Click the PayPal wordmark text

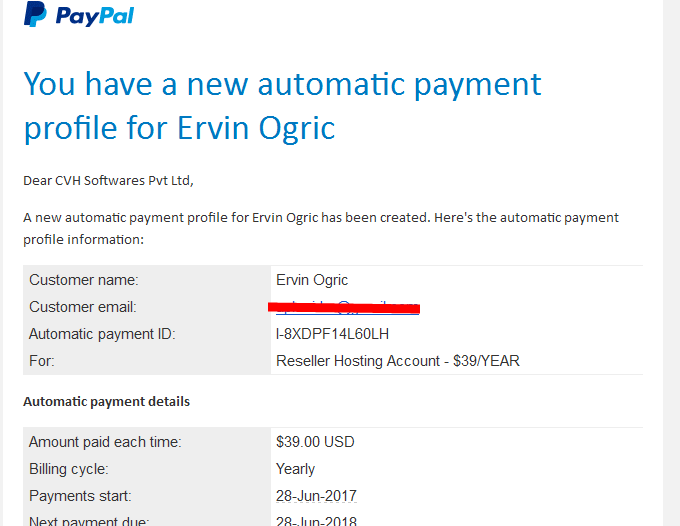[95, 16]
